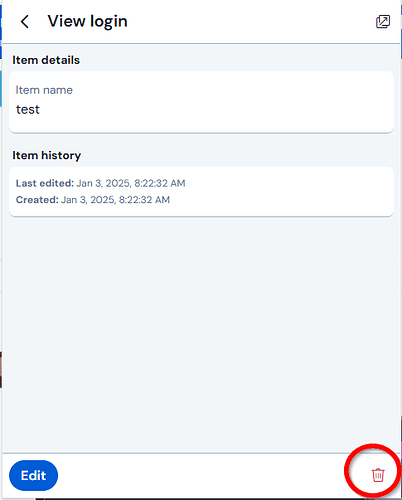Select the Created date Jan 3, 2025
The height and width of the screenshot is (500, 402).
pos(88,200)
